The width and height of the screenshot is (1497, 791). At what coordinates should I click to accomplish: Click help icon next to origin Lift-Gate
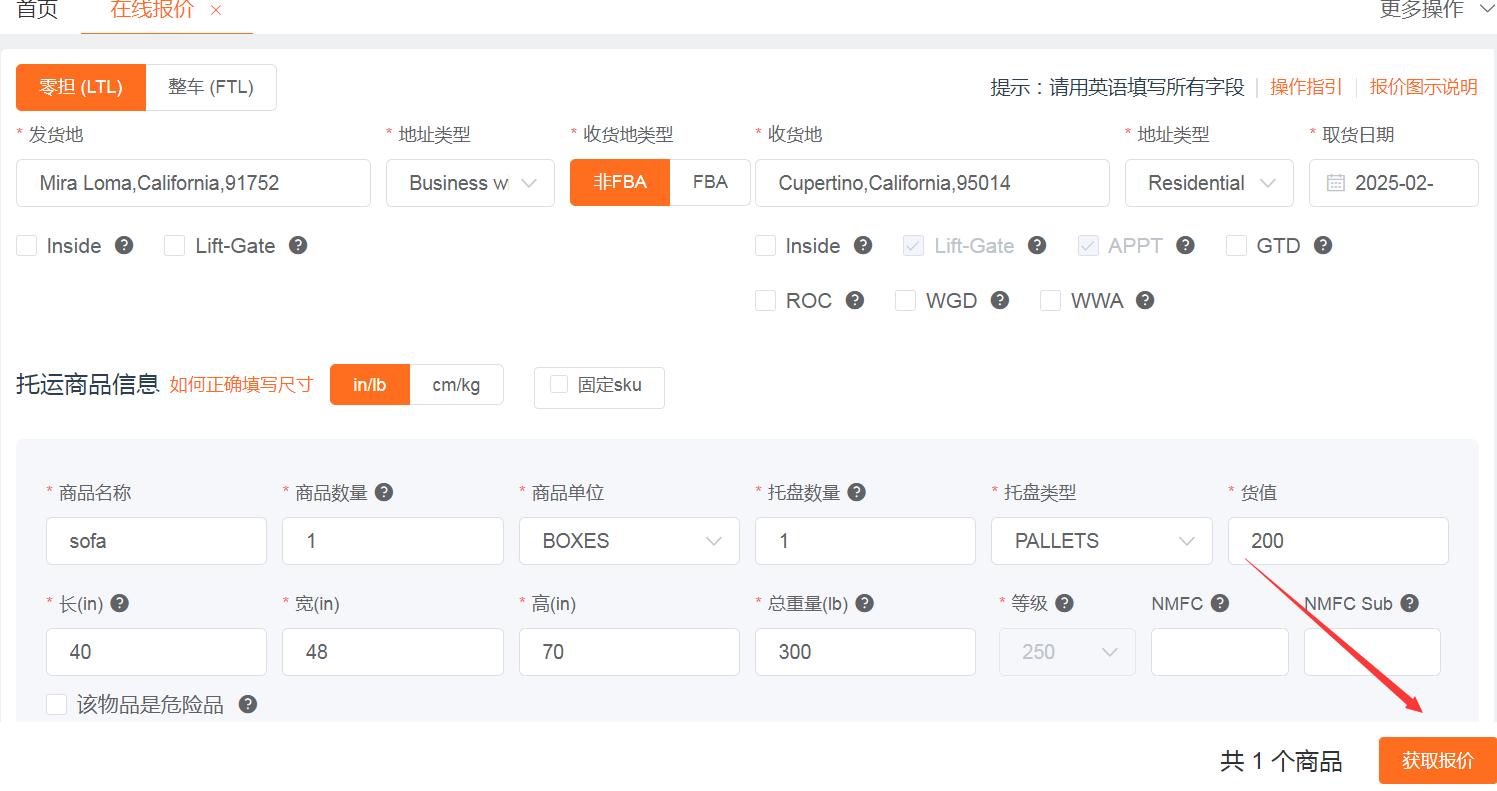pyautogui.click(x=297, y=246)
